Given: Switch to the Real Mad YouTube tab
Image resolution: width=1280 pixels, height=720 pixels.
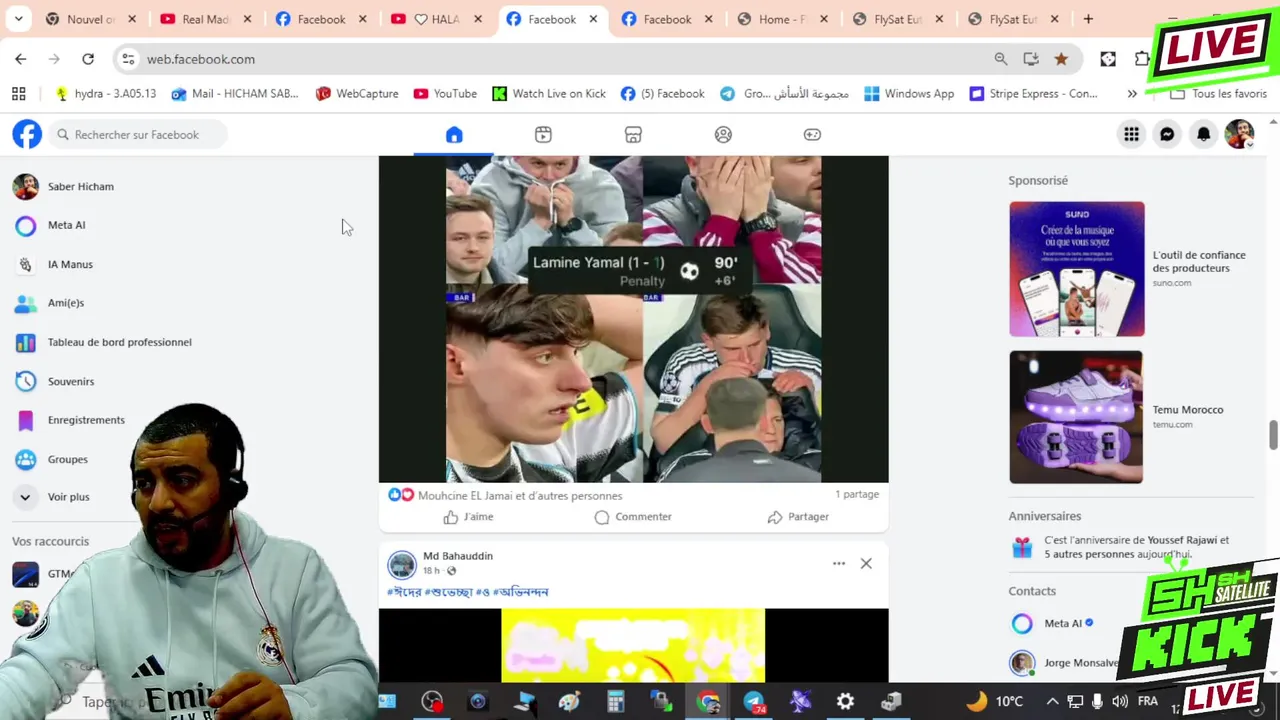Looking at the screenshot, I should 206,19.
